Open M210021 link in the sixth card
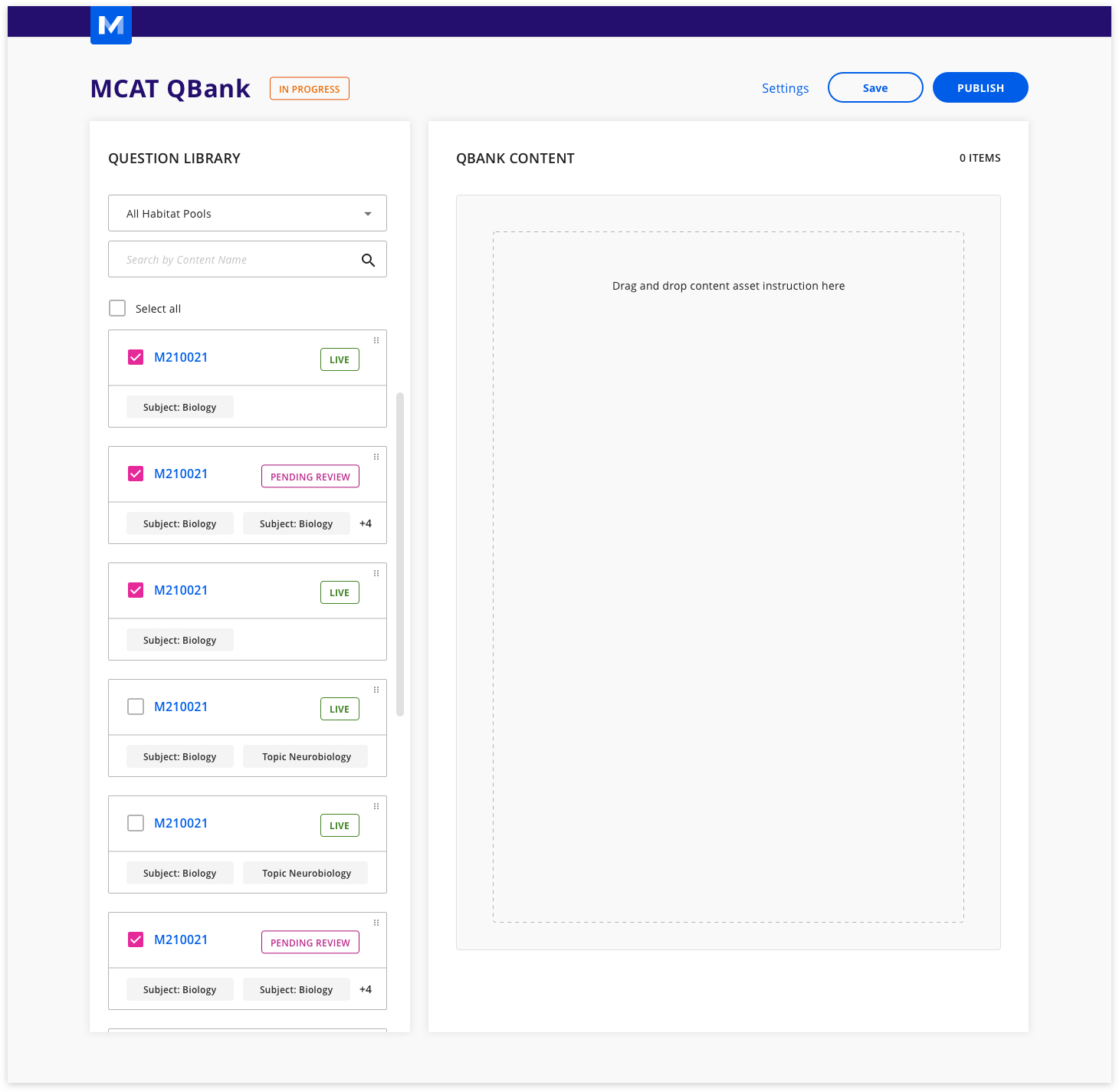The height and width of the screenshot is (1092, 1119). point(181,940)
